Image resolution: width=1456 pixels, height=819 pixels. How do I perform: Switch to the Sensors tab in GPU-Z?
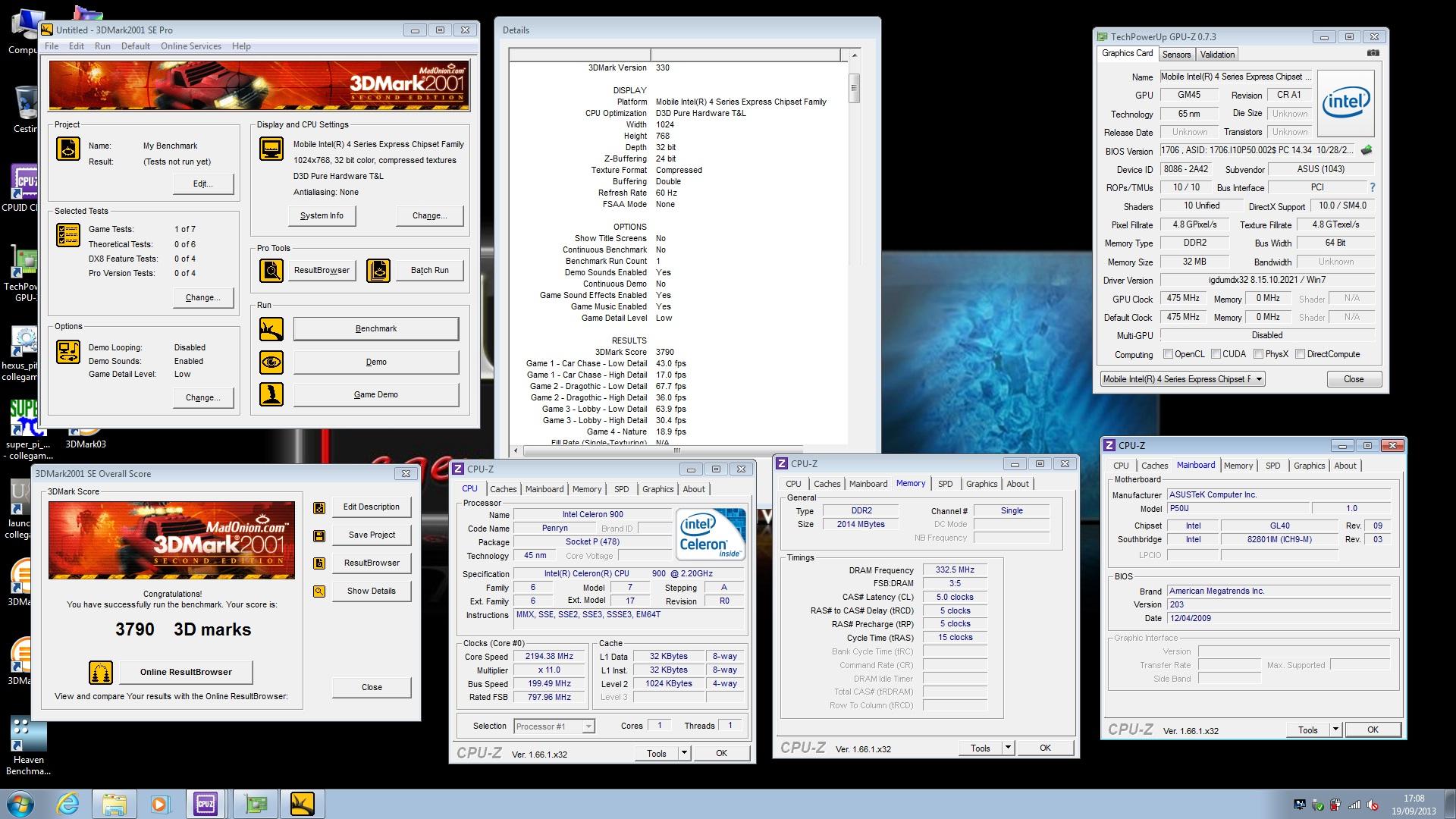click(1176, 55)
